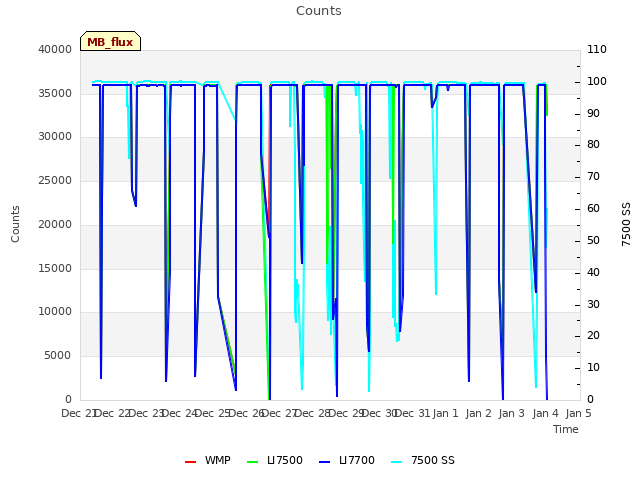Screen dimensions: 640x480
Task: Click the 50 right-axis tick label
Action: click(x=593, y=240)
